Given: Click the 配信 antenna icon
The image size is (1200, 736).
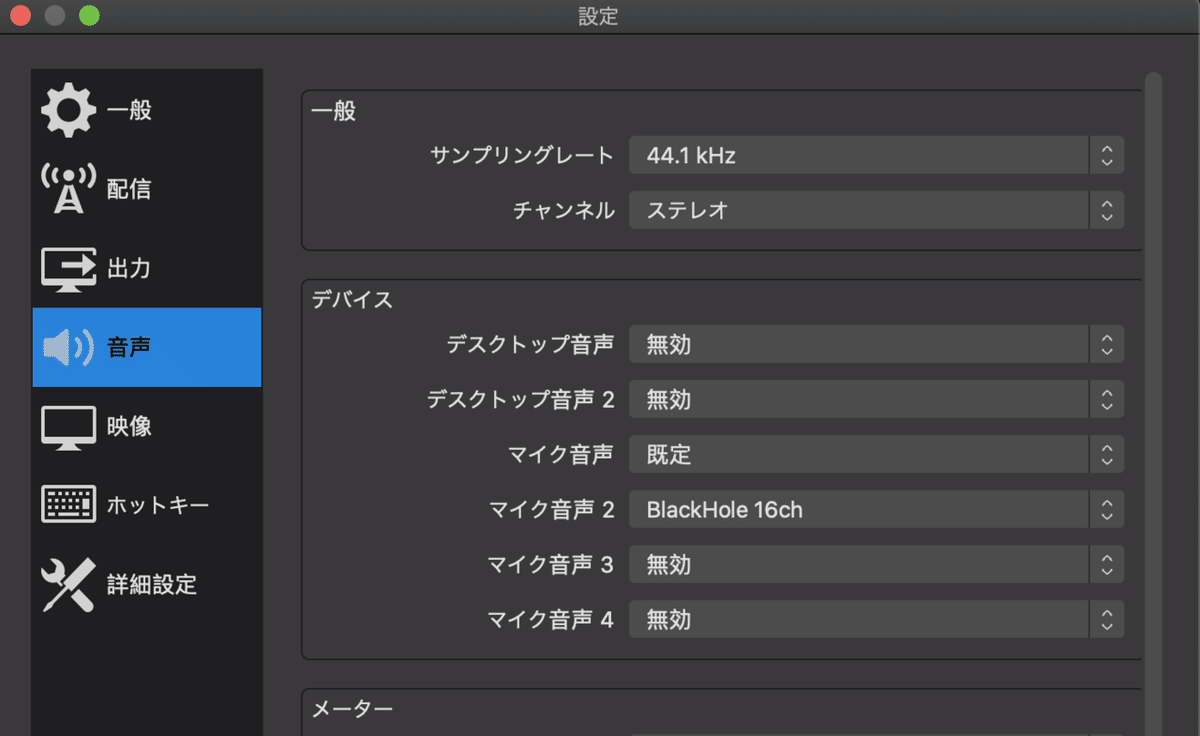Looking at the screenshot, I should [x=68, y=188].
